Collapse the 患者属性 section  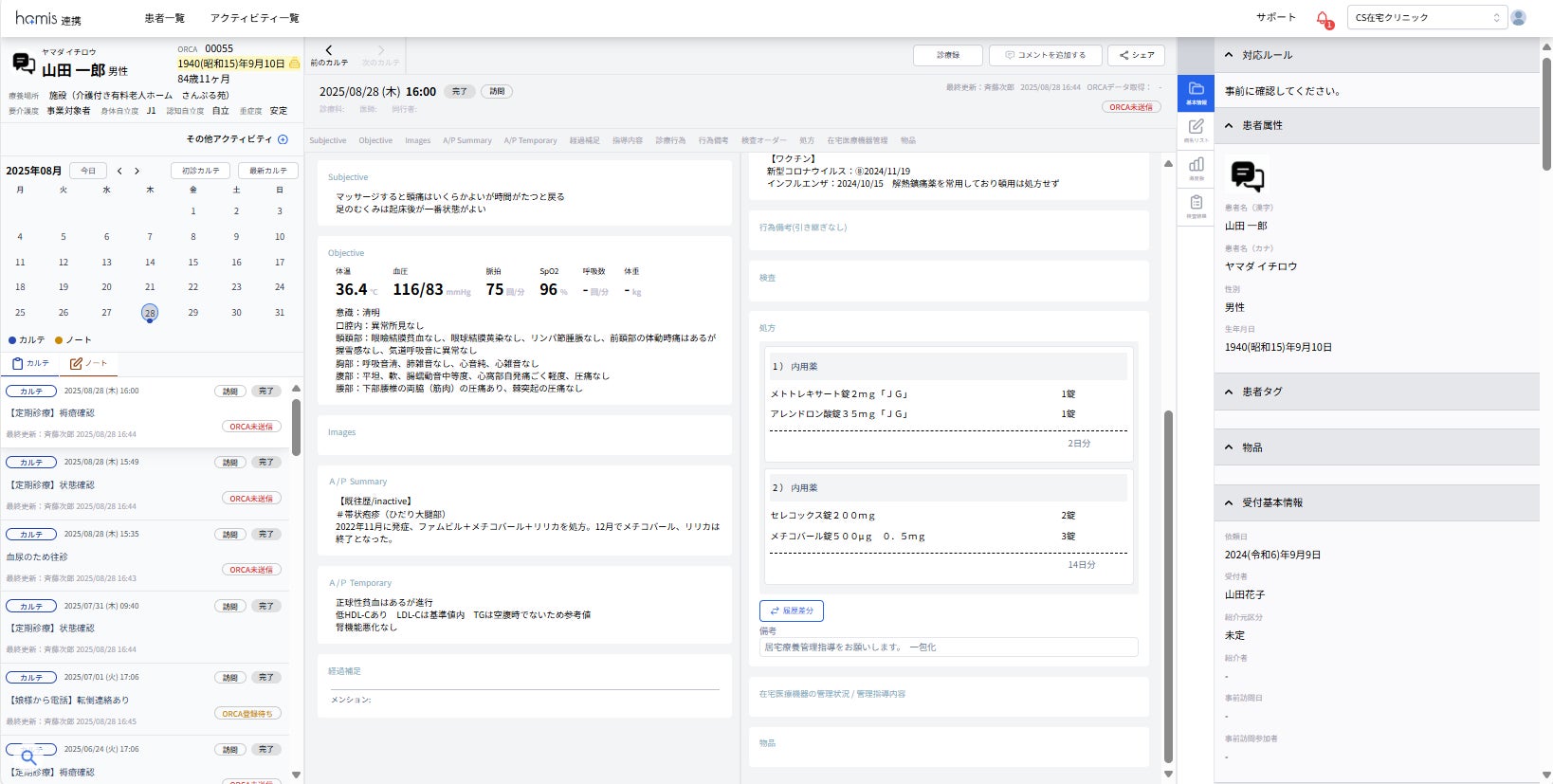[x=1229, y=125]
